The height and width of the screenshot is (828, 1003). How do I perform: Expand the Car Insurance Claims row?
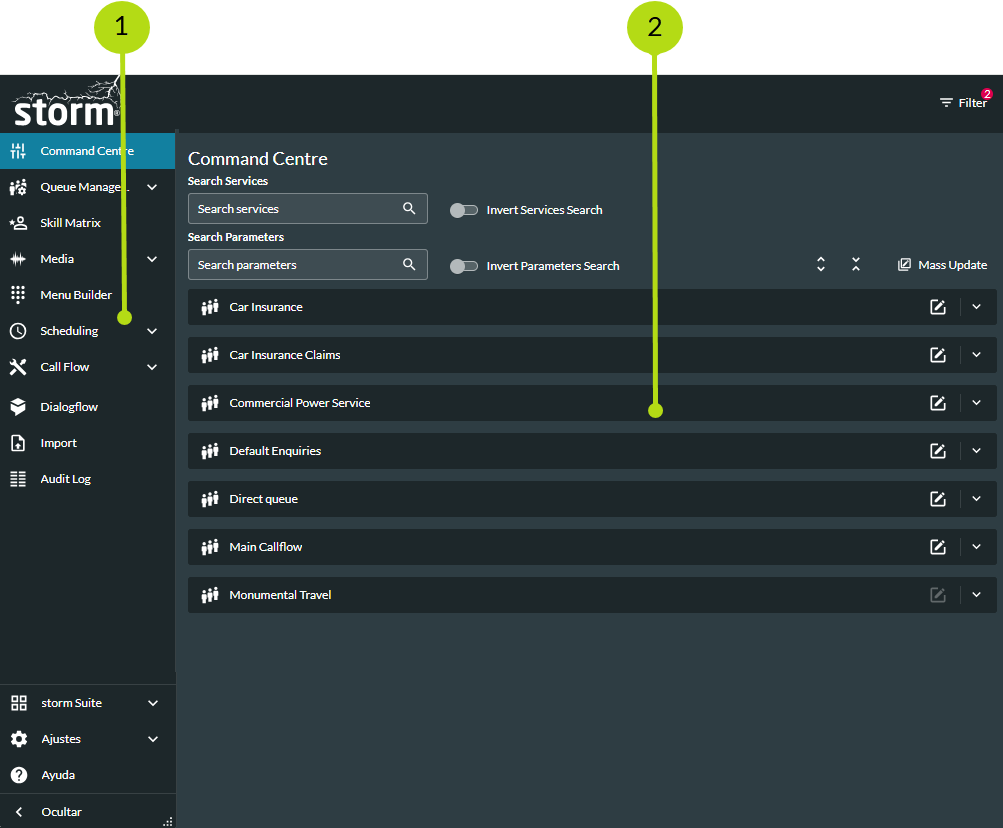[x=977, y=354]
